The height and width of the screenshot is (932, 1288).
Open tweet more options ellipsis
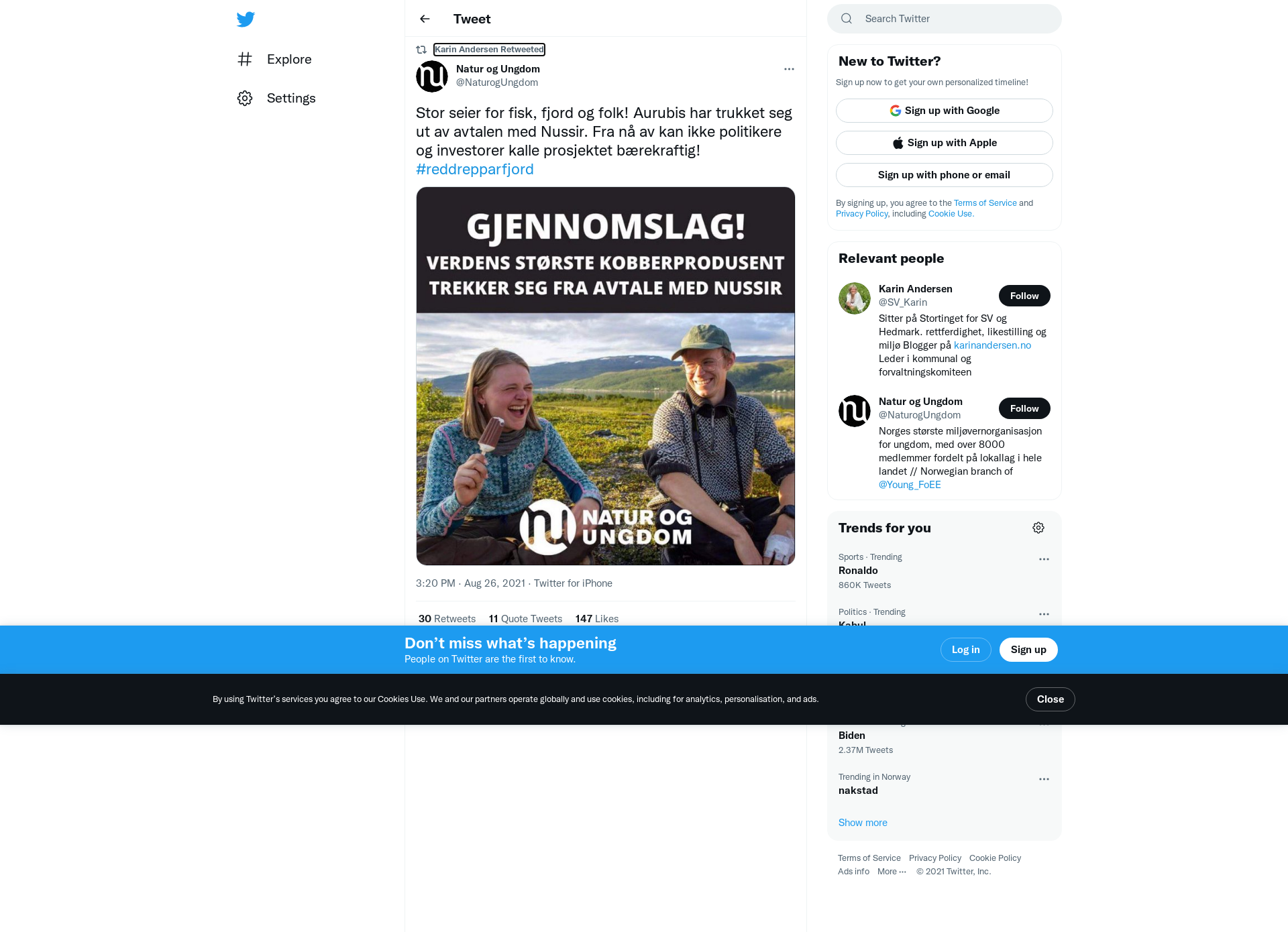click(x=789, y=69)
